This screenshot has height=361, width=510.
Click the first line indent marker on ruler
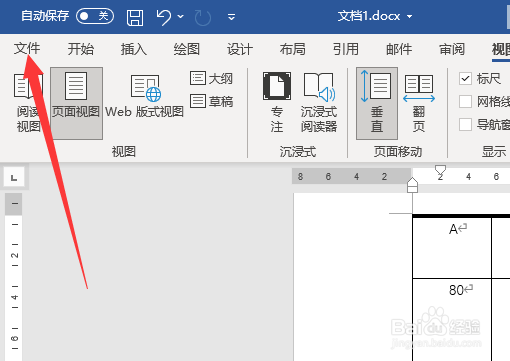[440, 170]
